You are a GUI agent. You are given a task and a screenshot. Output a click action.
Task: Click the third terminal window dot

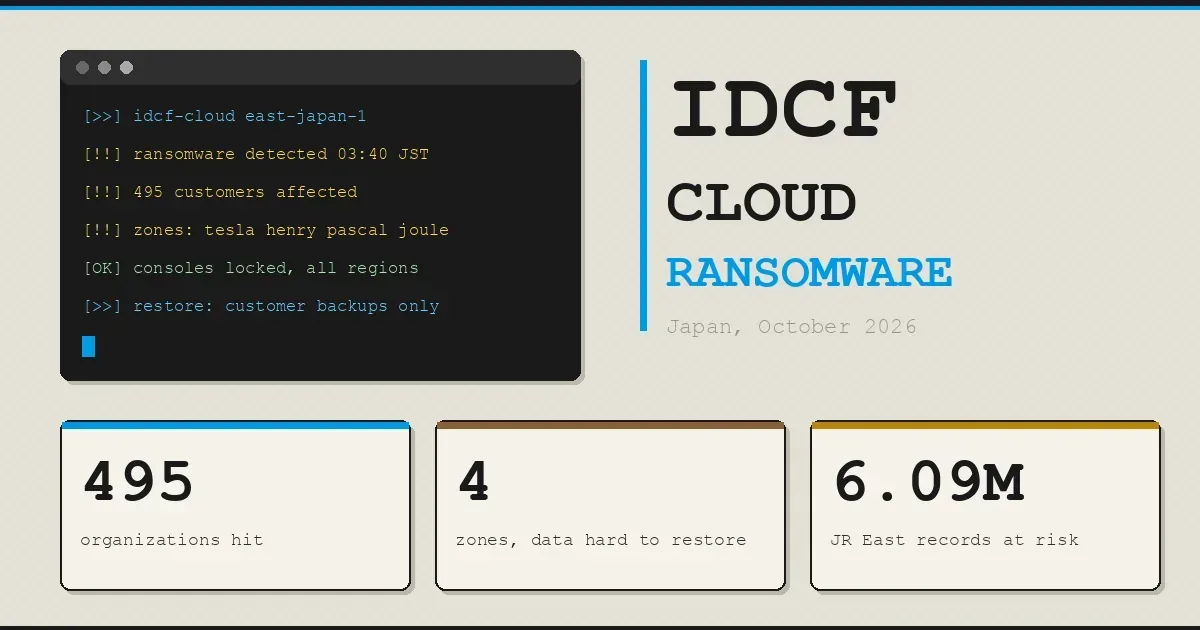point(126,68)
